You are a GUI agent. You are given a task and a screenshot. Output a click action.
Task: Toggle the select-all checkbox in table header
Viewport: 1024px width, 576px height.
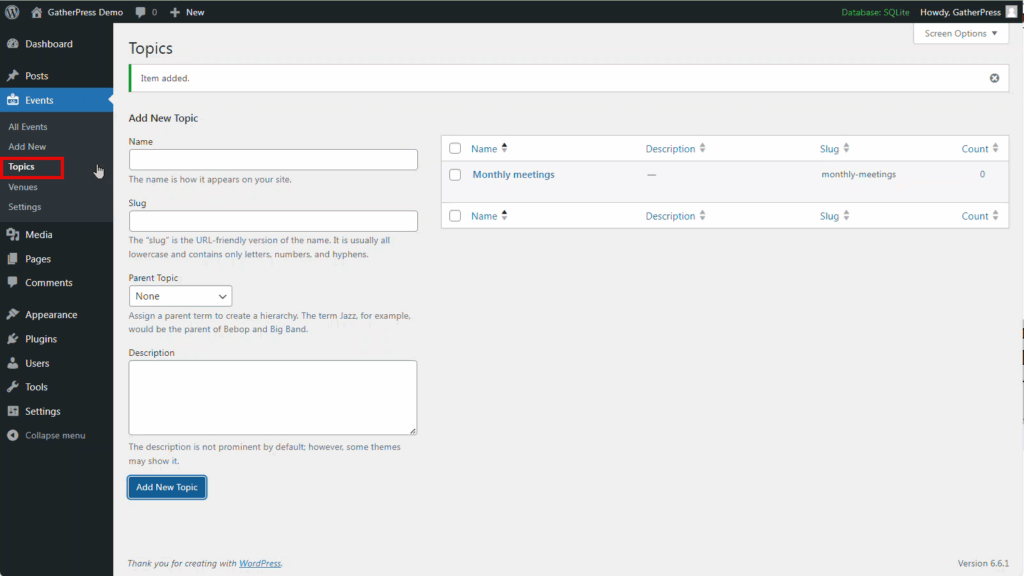pyautogui.click(x=455, y=149)
